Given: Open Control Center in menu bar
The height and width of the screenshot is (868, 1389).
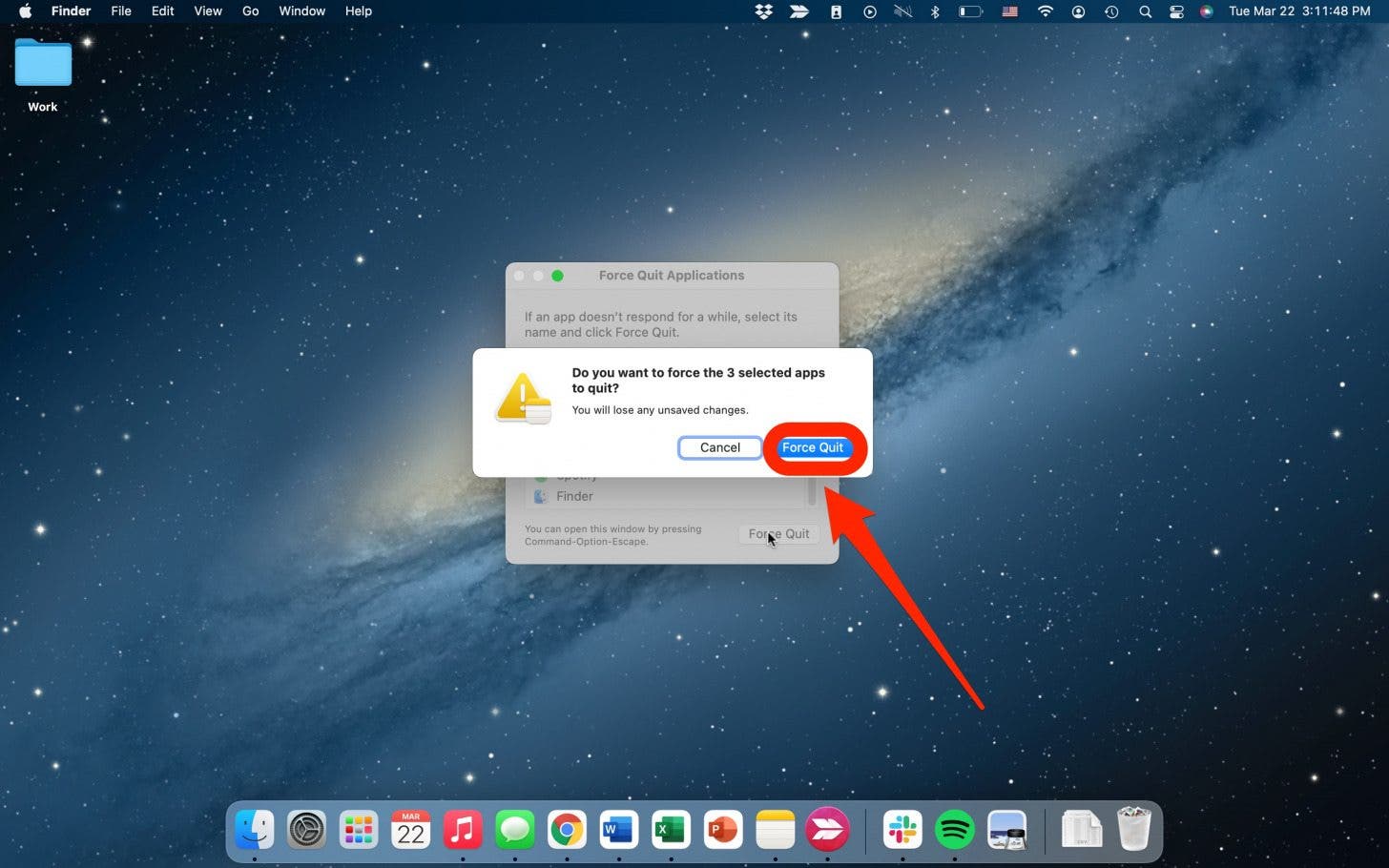Looking at the screenshot, I should 1176,11.
